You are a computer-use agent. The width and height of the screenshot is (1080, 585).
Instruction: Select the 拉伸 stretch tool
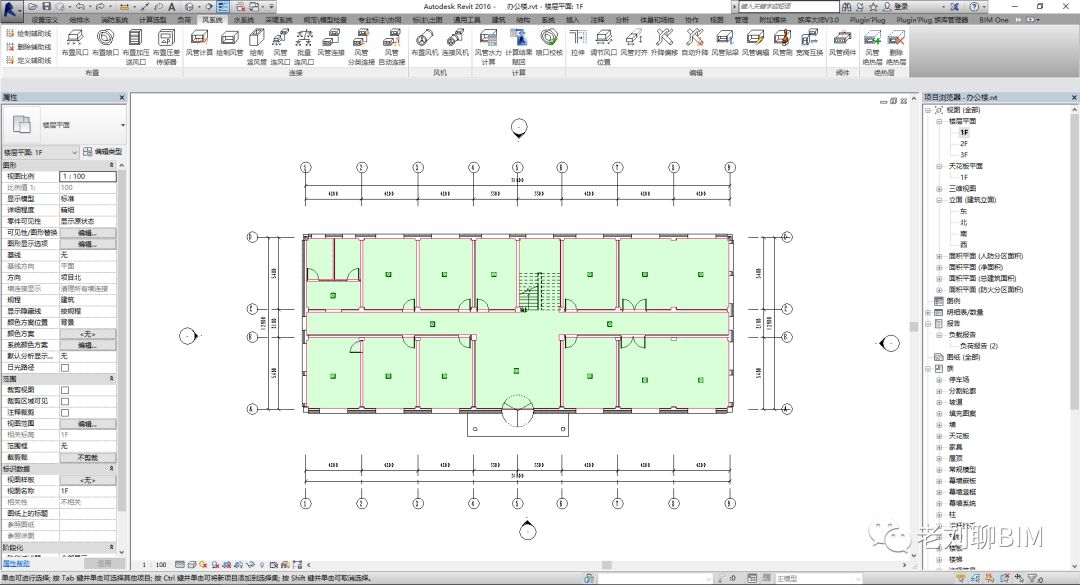[578, 42]
